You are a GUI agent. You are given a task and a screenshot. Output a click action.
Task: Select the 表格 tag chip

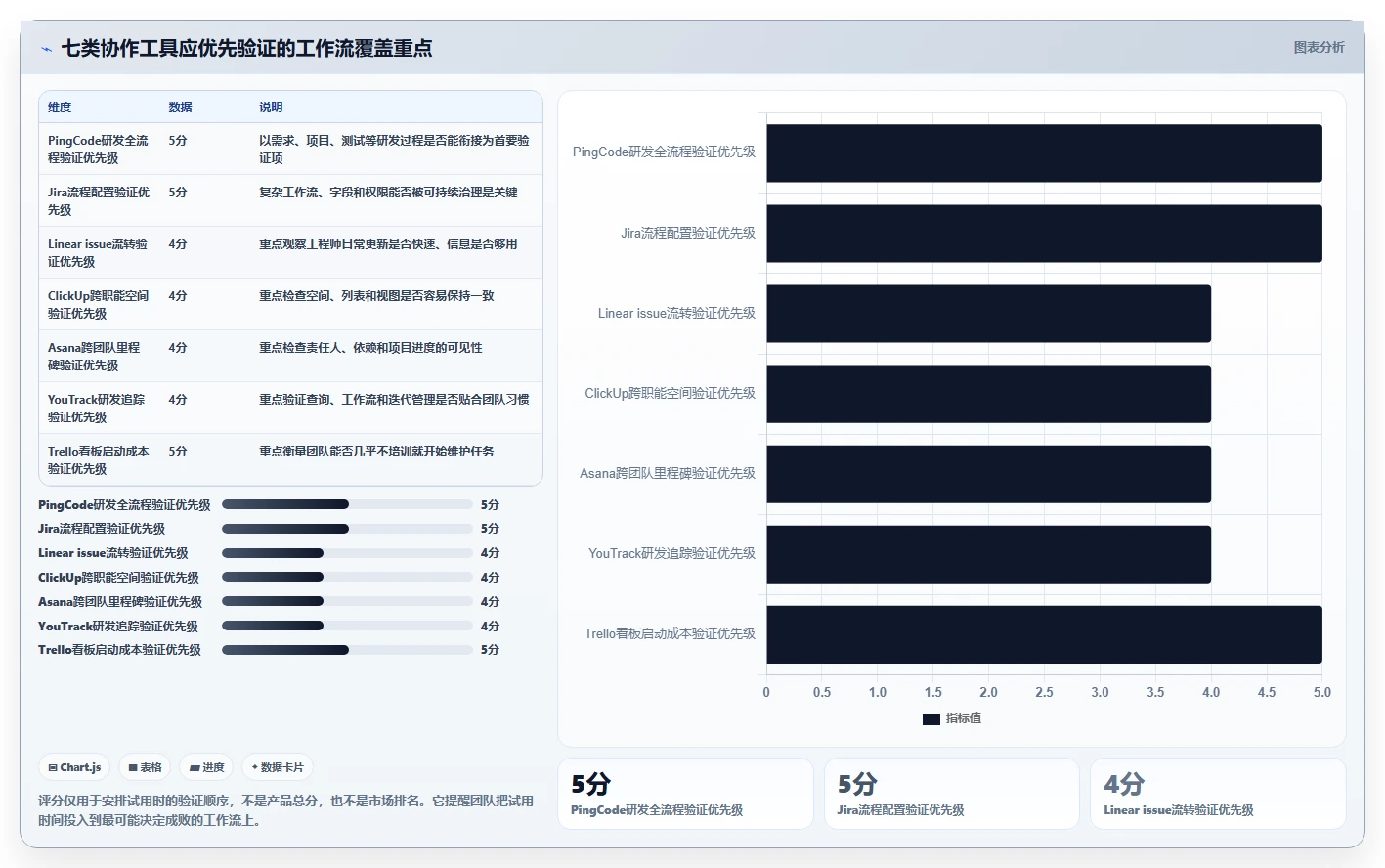[146, 767]
